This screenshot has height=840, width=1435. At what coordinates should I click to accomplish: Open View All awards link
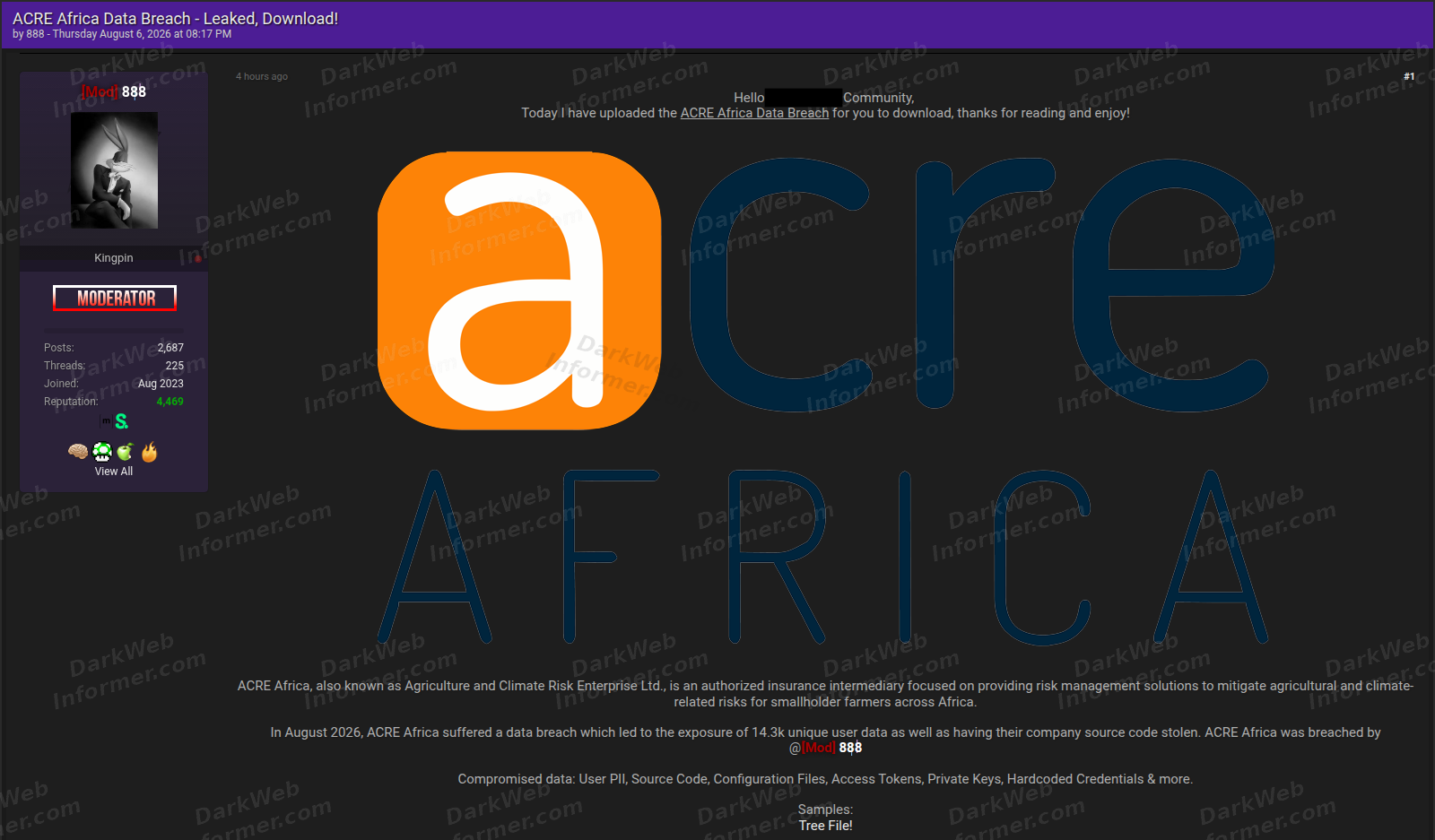[114, 472]
